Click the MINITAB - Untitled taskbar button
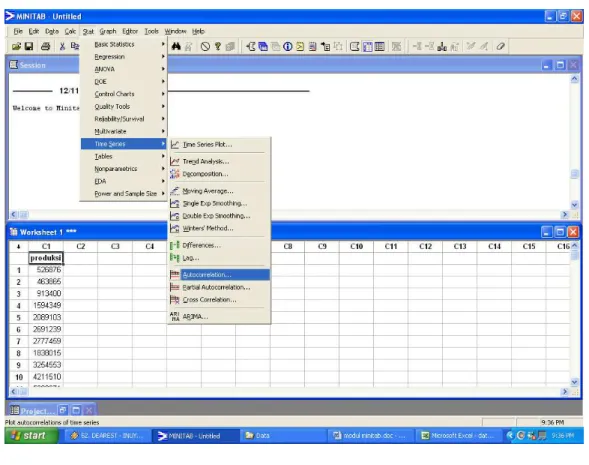The image size is (589, 465). [x=195, y=435]
